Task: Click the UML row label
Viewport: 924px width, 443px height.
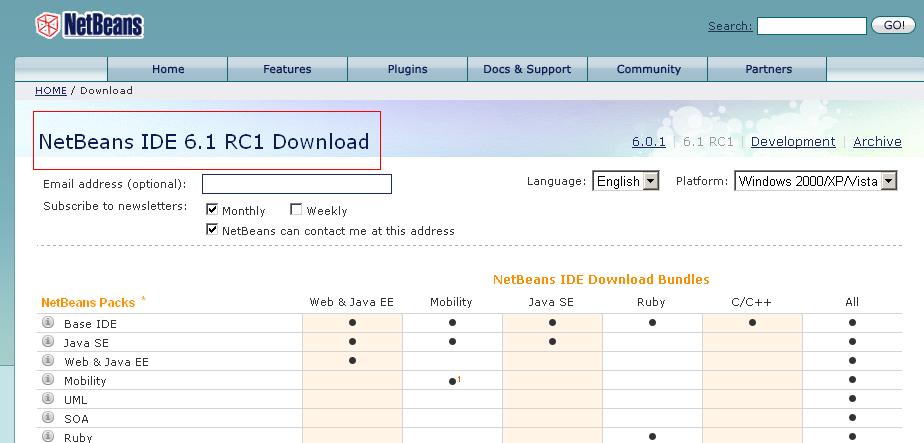Action: (x=75, y=400)
